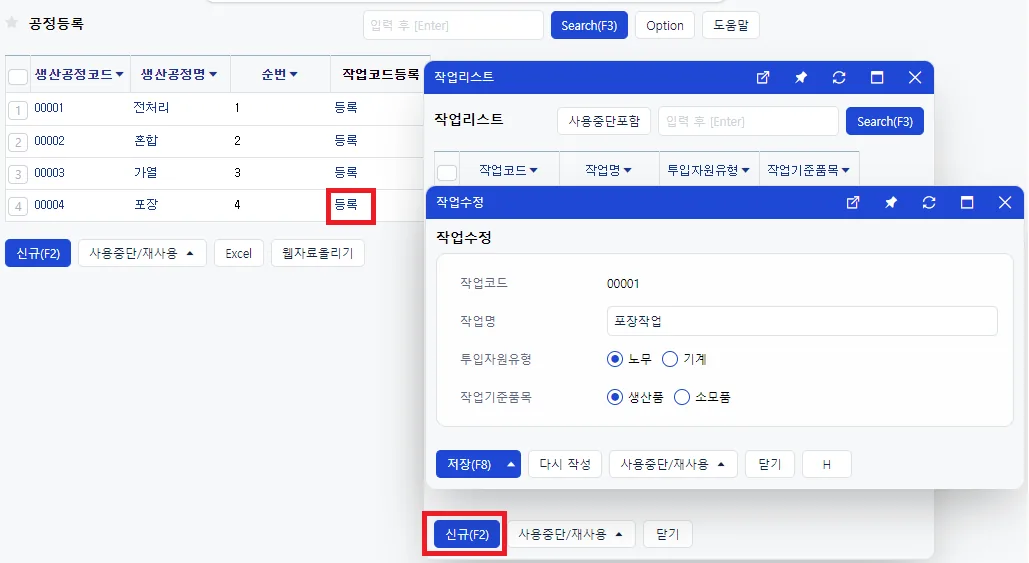Click process code 00001 cell
Image resolution: width=1029 pixels, height=563 pixels.
(x=49, y=108)
